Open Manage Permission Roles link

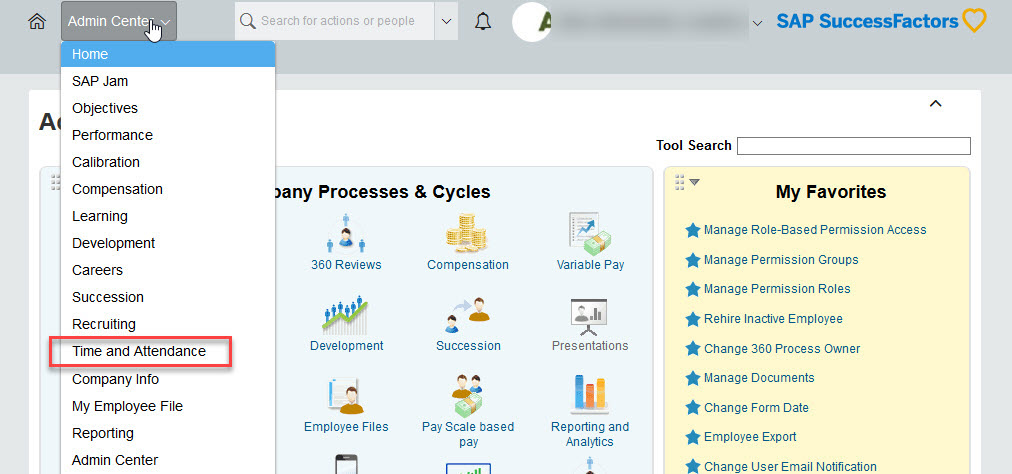point(777,289)
